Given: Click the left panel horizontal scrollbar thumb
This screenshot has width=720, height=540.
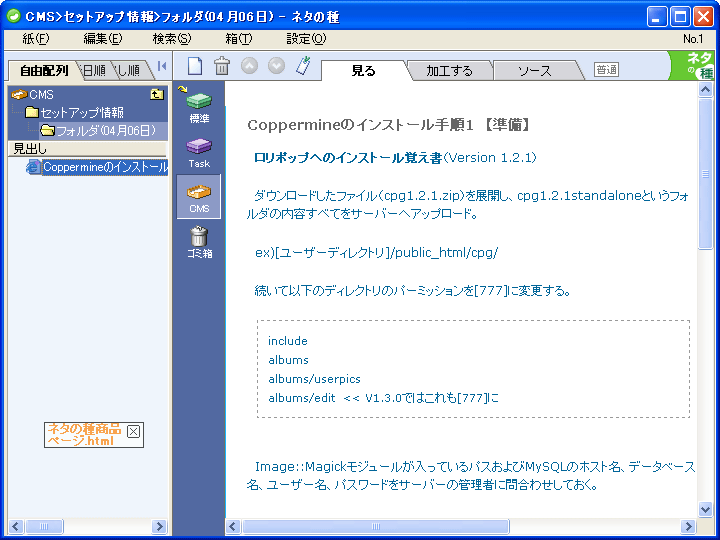Looking at the screenshot, I should click(44, 526).
